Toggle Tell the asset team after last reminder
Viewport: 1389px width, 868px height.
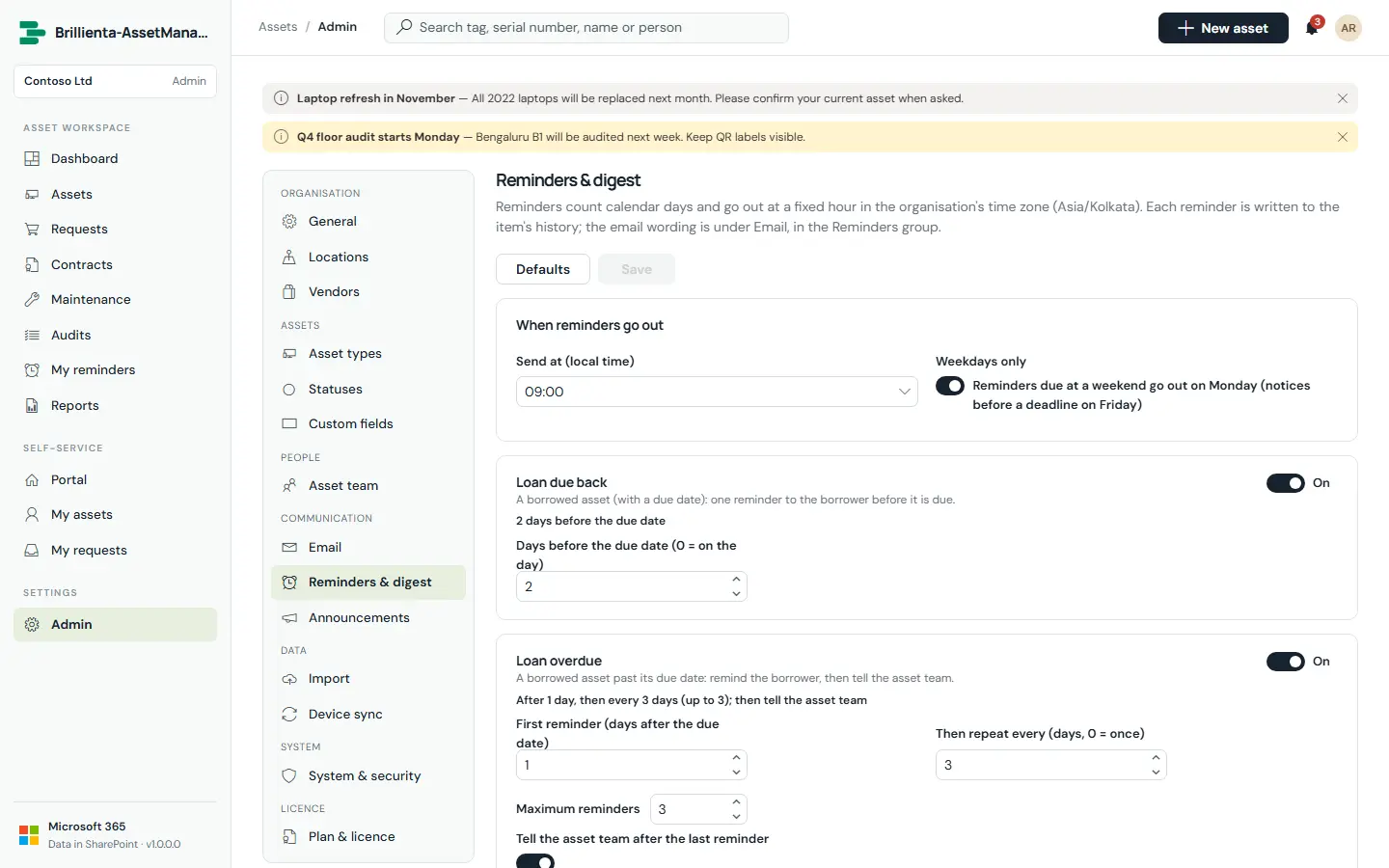pos(535,860)
